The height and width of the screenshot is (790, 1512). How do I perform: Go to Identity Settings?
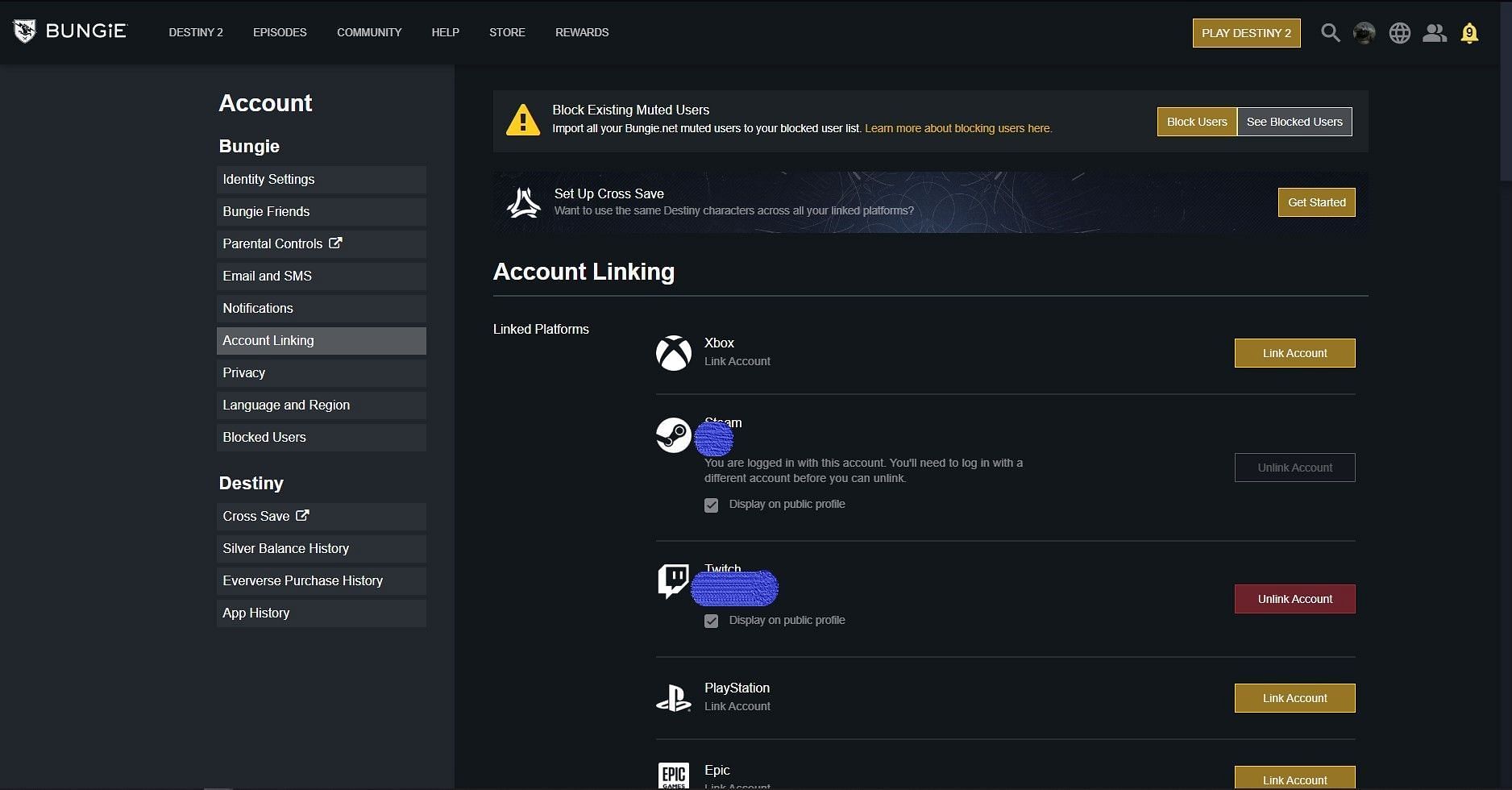click(321, 180)
